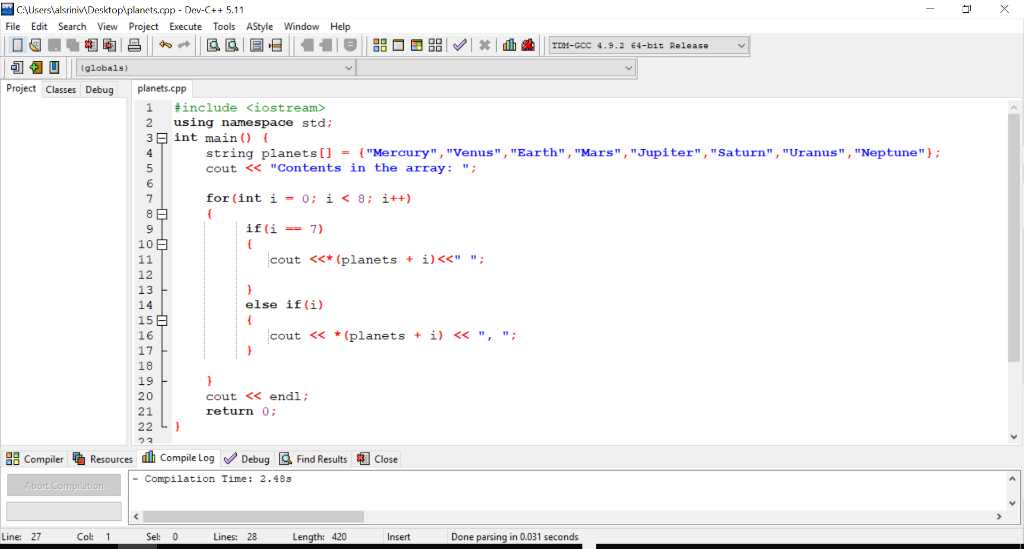Select the Compile Log tab

click(178, 458)
